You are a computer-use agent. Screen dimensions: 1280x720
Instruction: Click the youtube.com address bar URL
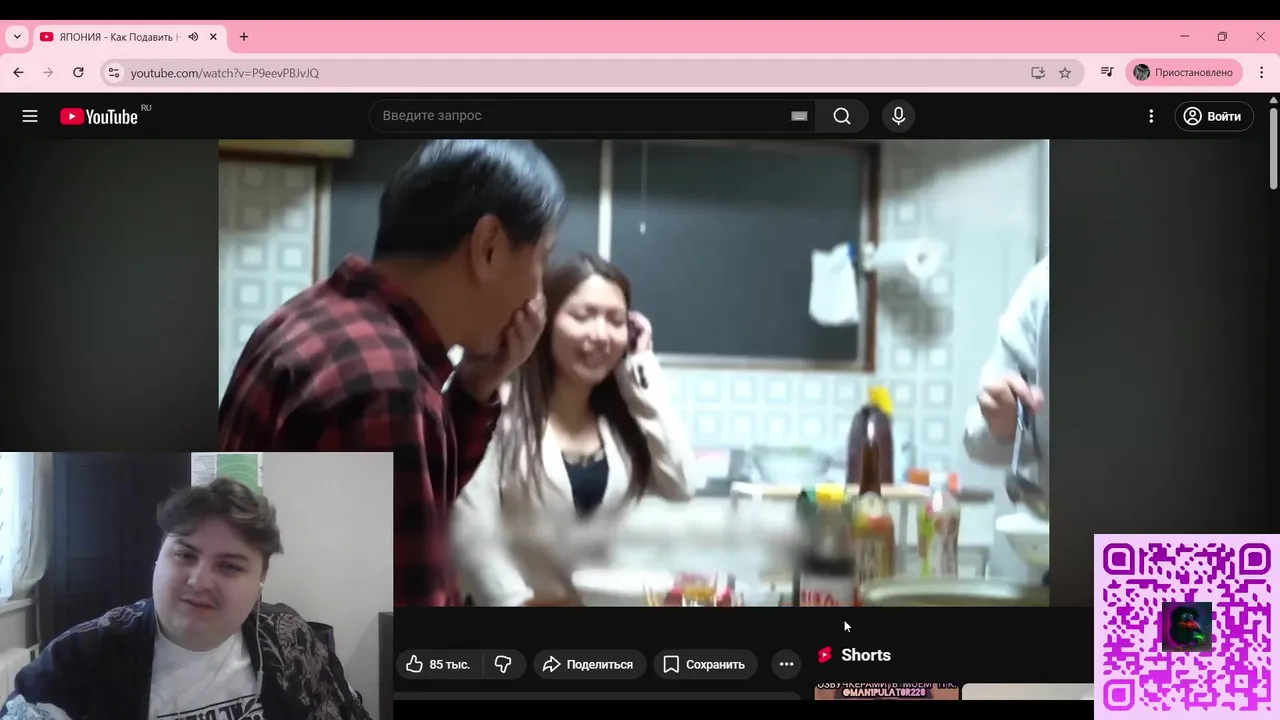tap(225, 73)
